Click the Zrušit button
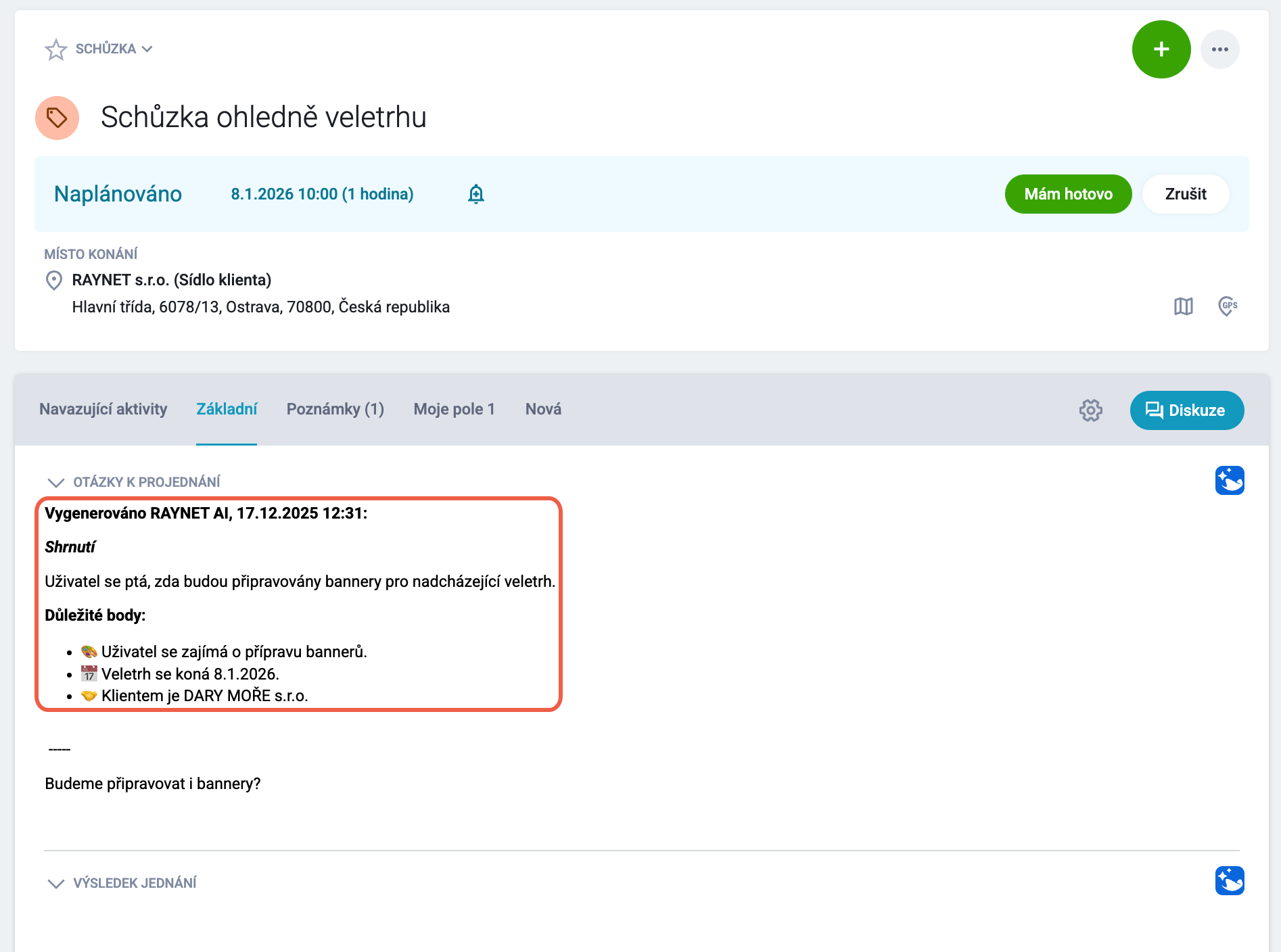Viewport: 1281px width, 952px height. point(1186,194)
